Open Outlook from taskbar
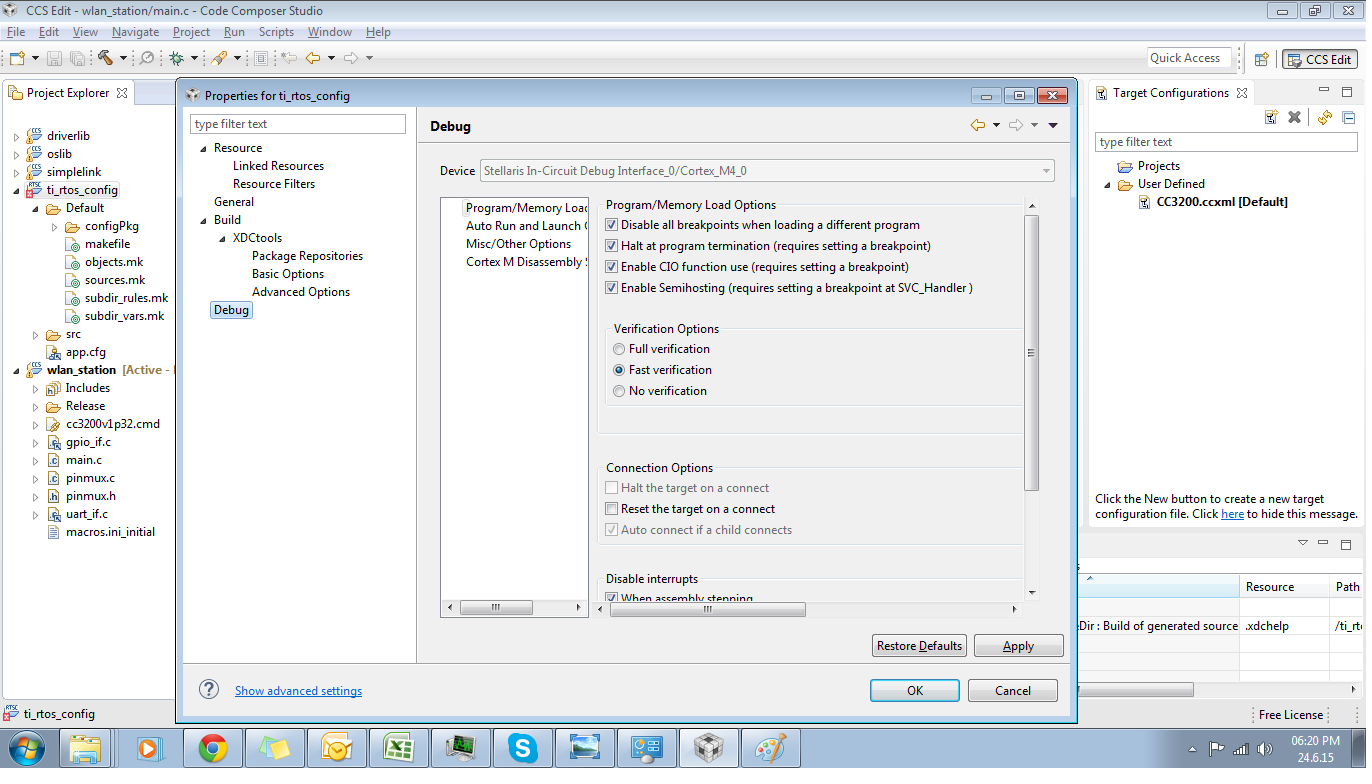The height and width of the screenshot is (784, 1372). (336, 748)
